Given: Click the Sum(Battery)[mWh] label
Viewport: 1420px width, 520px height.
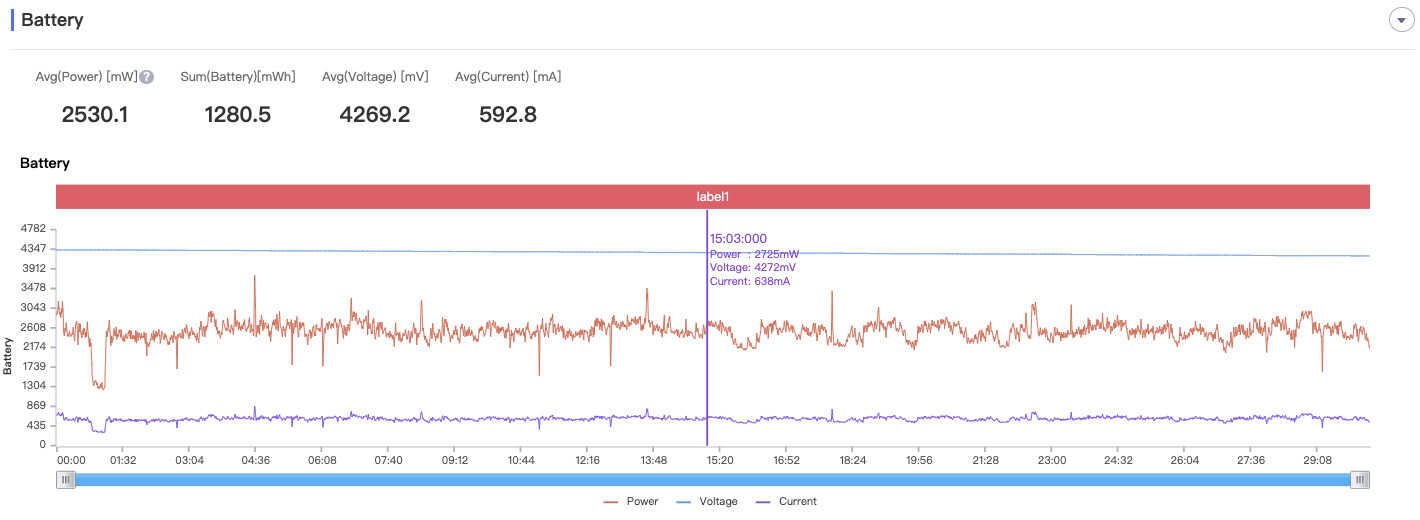Looking at the screenshot, I should tap(238, 77).
